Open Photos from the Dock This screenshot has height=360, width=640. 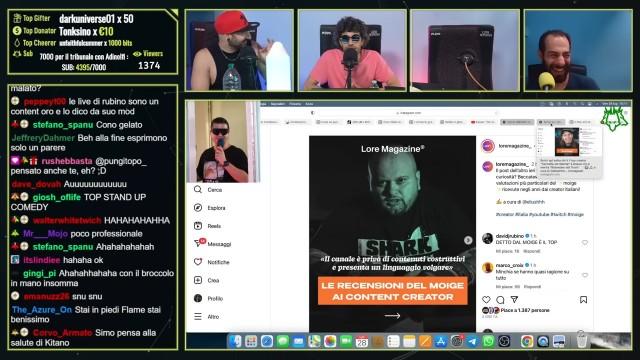pos(330,341)
